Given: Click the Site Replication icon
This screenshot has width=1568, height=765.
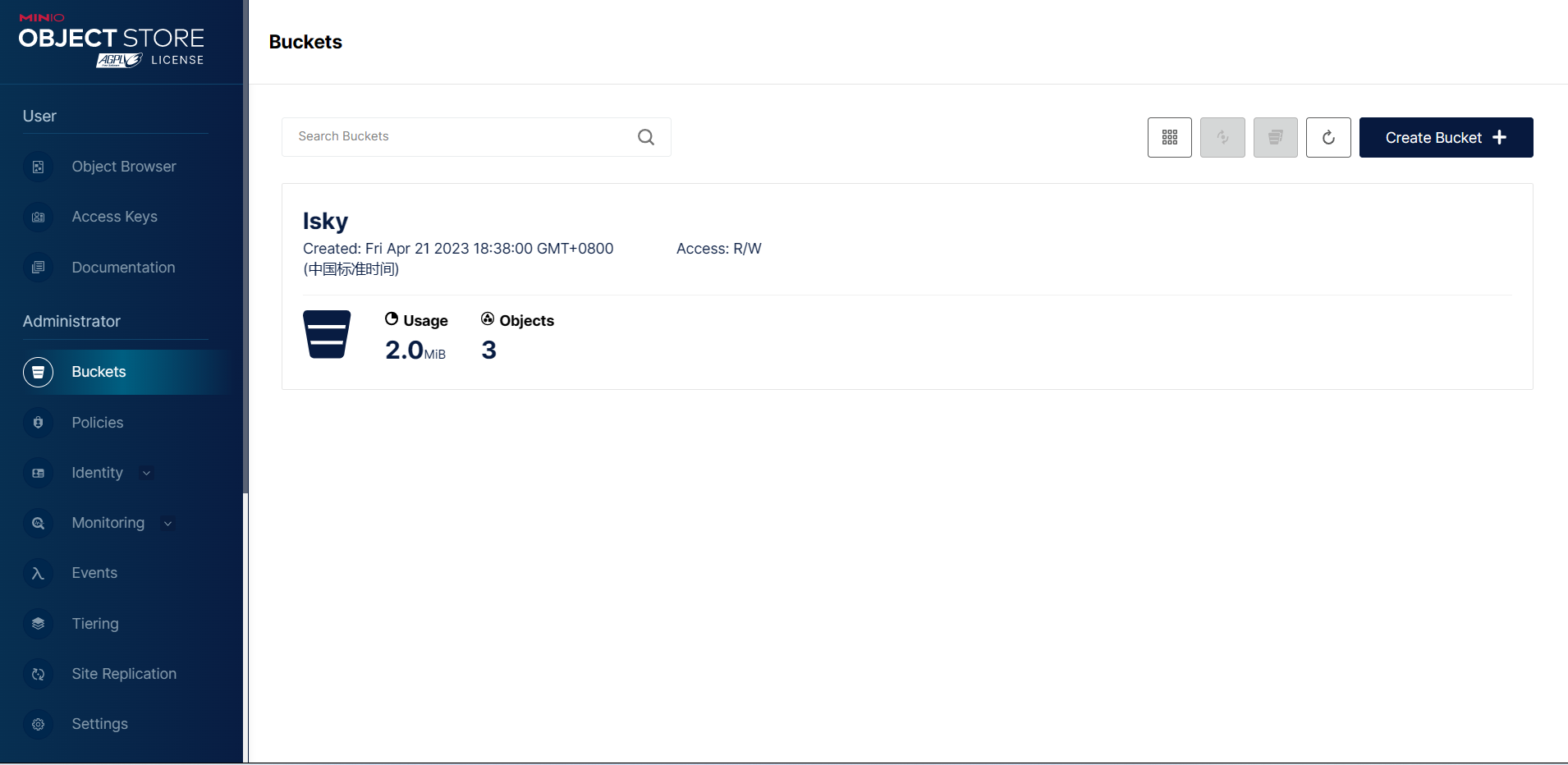Looking at the screenshot, I should (38, 674).
